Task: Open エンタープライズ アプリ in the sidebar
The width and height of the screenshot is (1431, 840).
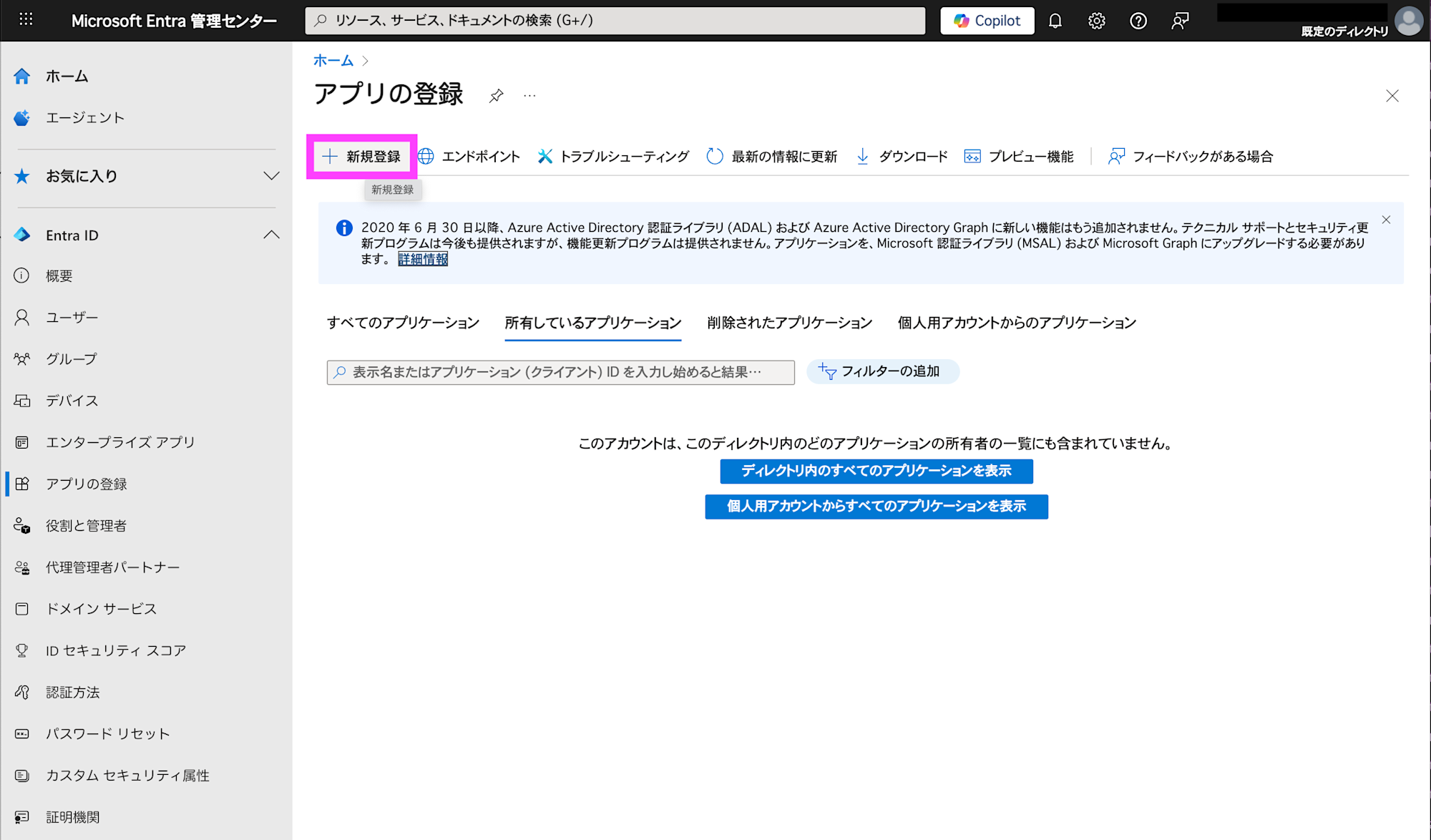Action: coord(120,442)
